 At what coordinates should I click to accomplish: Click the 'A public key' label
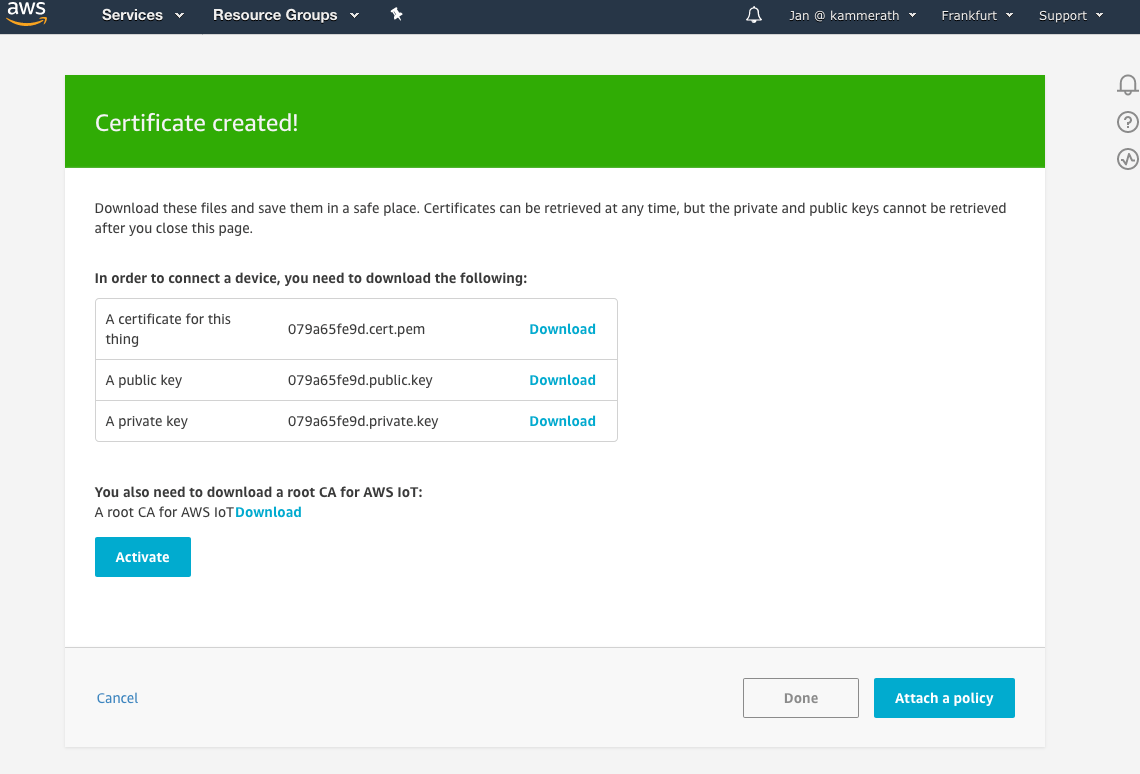(144, 380)
